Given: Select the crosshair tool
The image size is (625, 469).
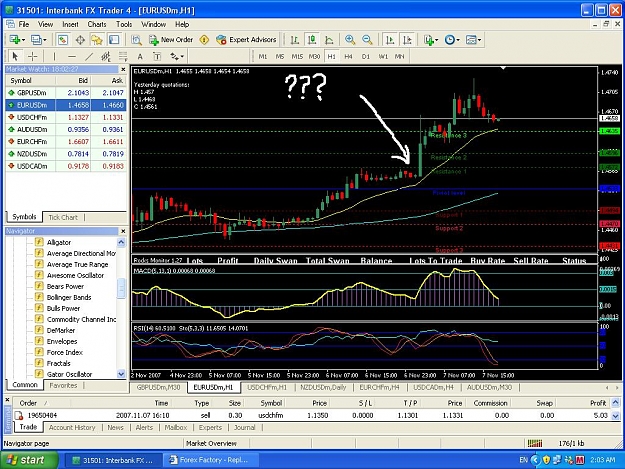Looking at the screenshot, I should (x=33, y=56).
